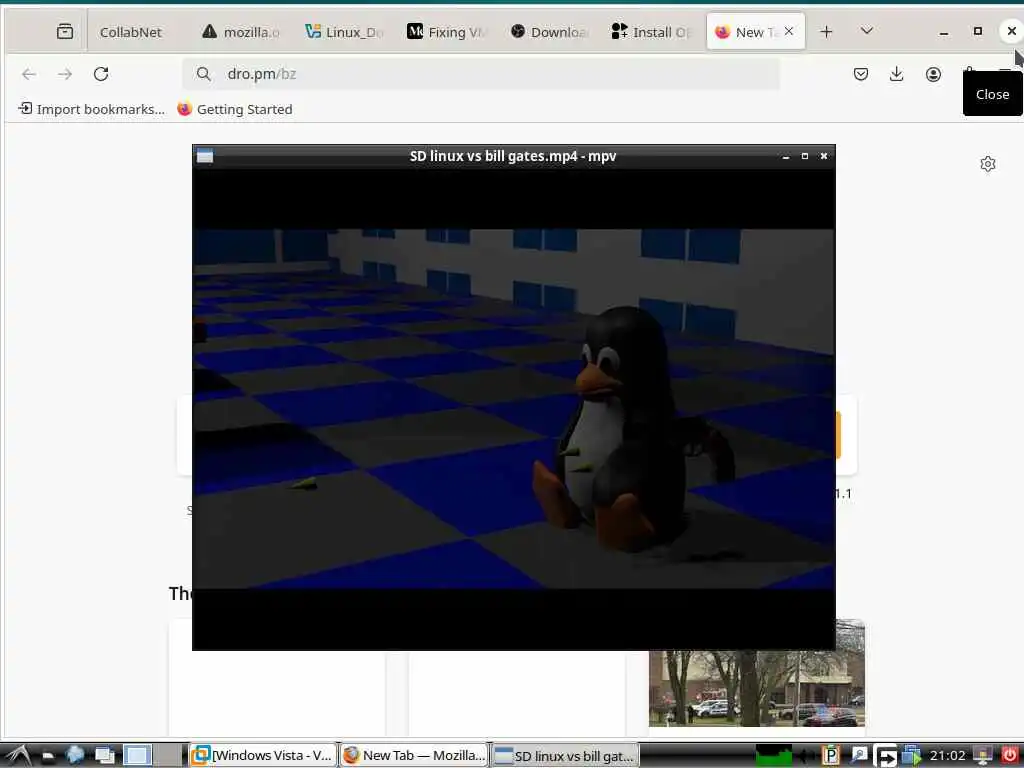This screenshot has width=1024, height=768.
Task: Switch to SD linux vs bill gates taskbar entry
Action: [565, 756]
